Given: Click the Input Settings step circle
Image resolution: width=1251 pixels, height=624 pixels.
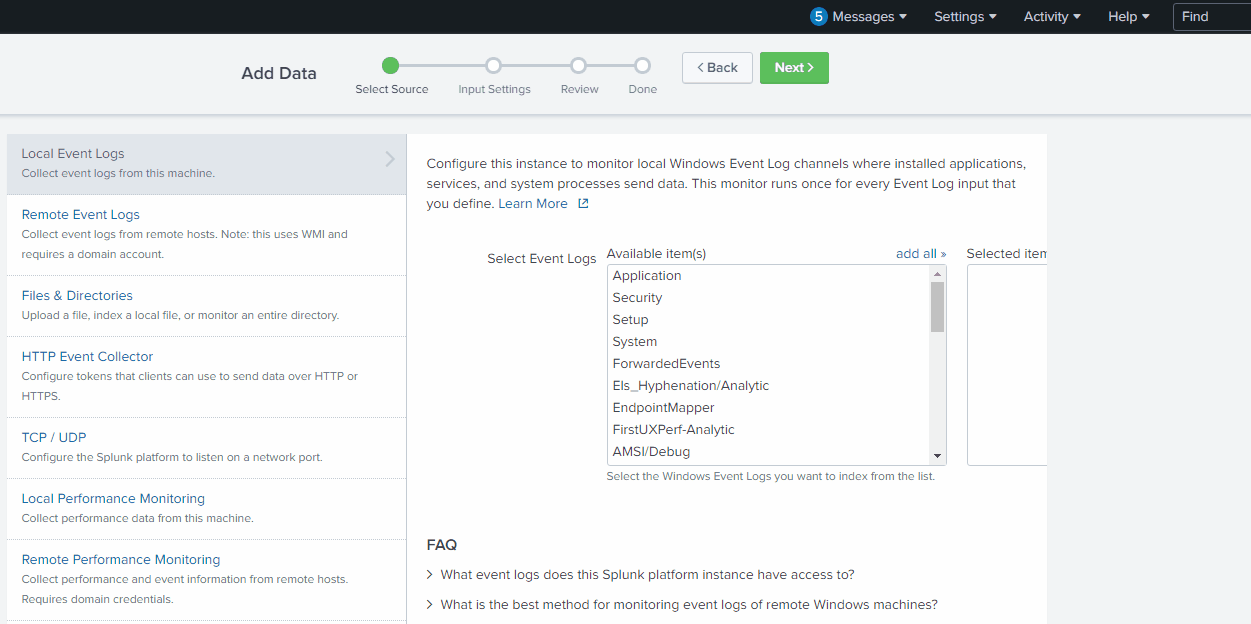Looking at the screenshot, I should 493,66.
